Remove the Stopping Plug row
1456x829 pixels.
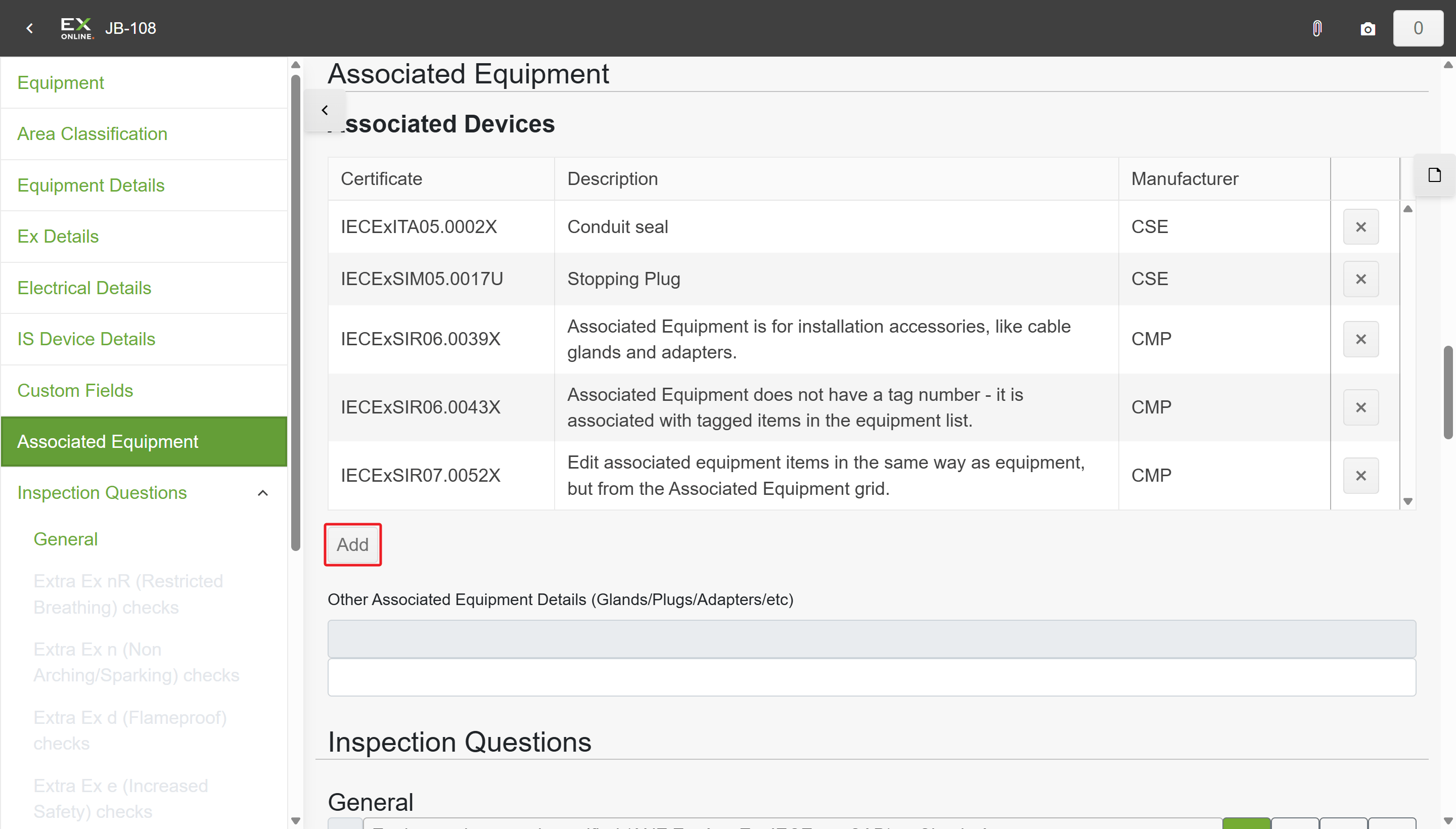(1360, 279)
